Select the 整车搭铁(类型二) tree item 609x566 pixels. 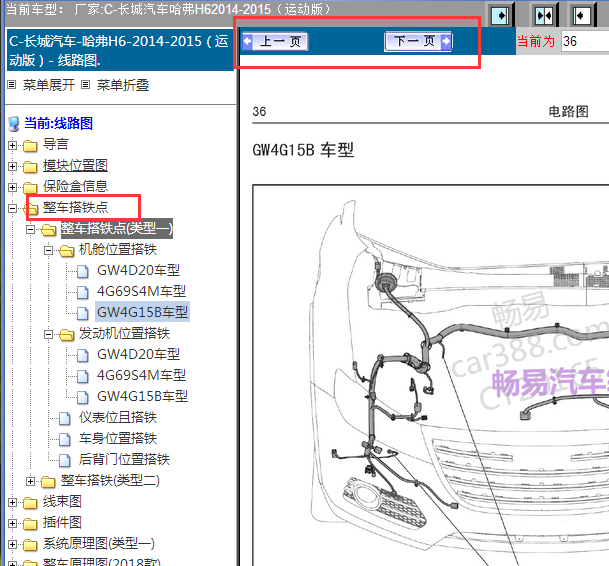pos(110,481)
